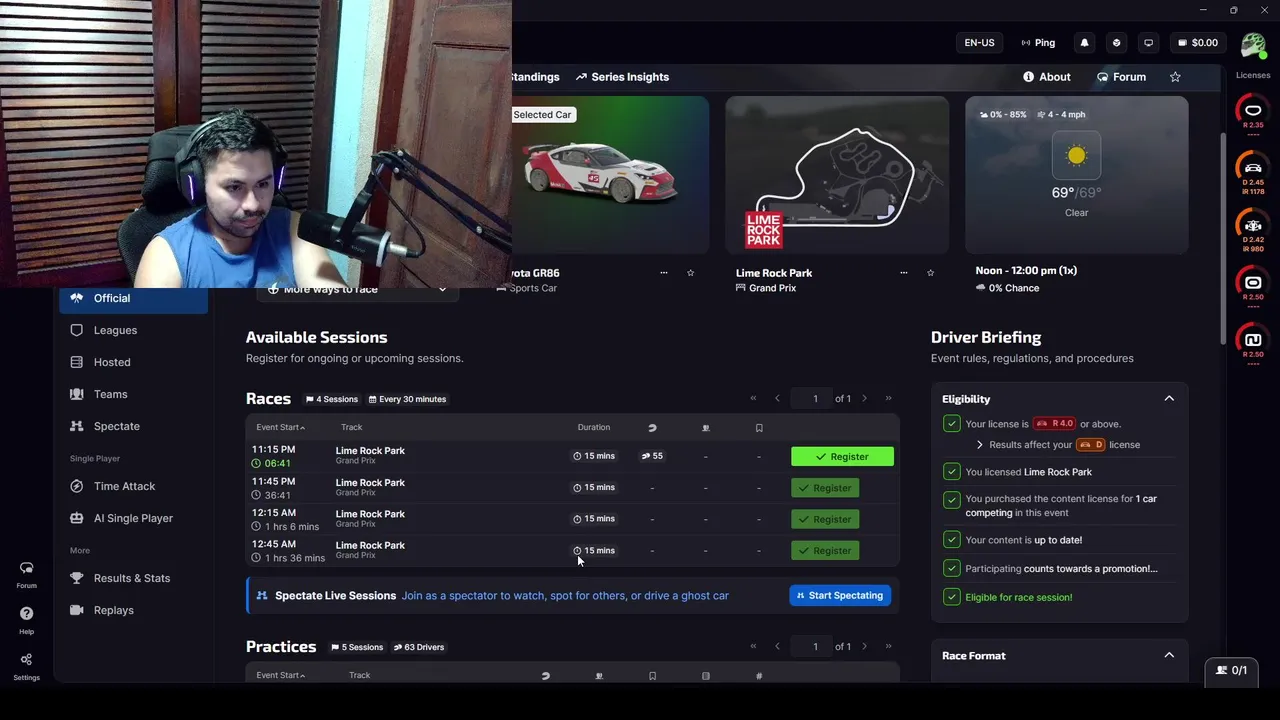The height and width of the screenshot is (720, 1280).
Task: Open Results & Stats in the sidebar
Action: 134,578
